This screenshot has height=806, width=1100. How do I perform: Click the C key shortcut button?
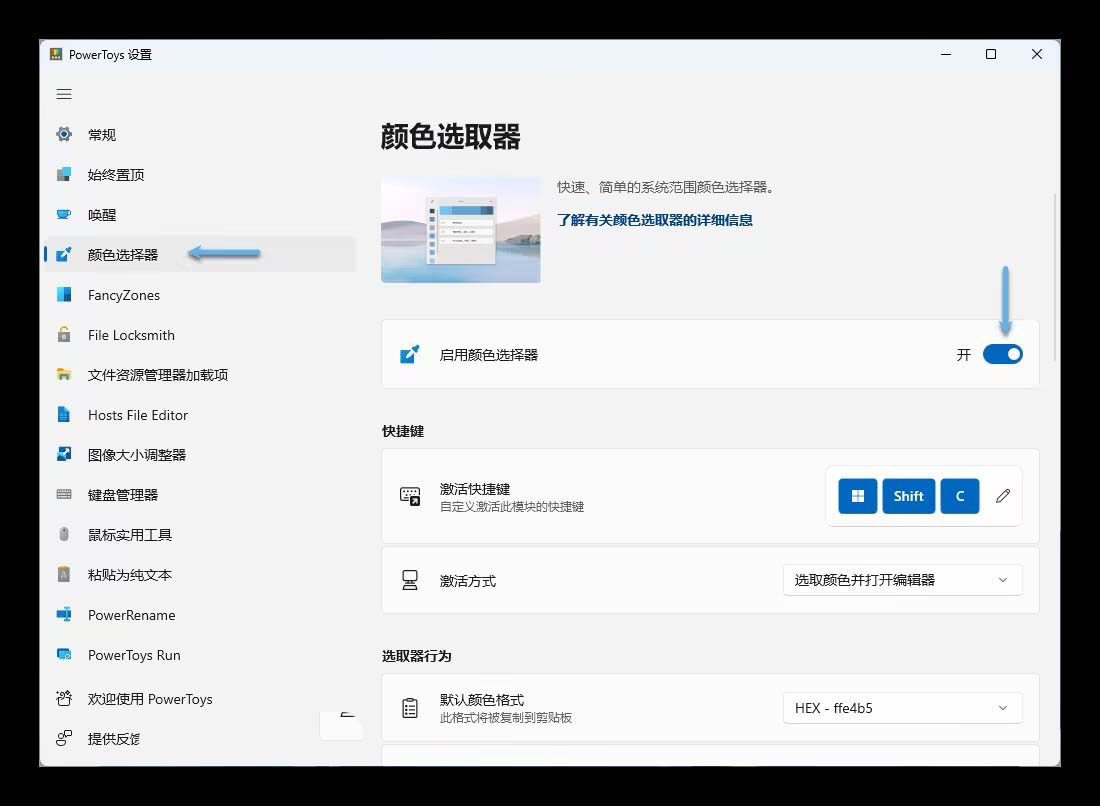point(960,496)
